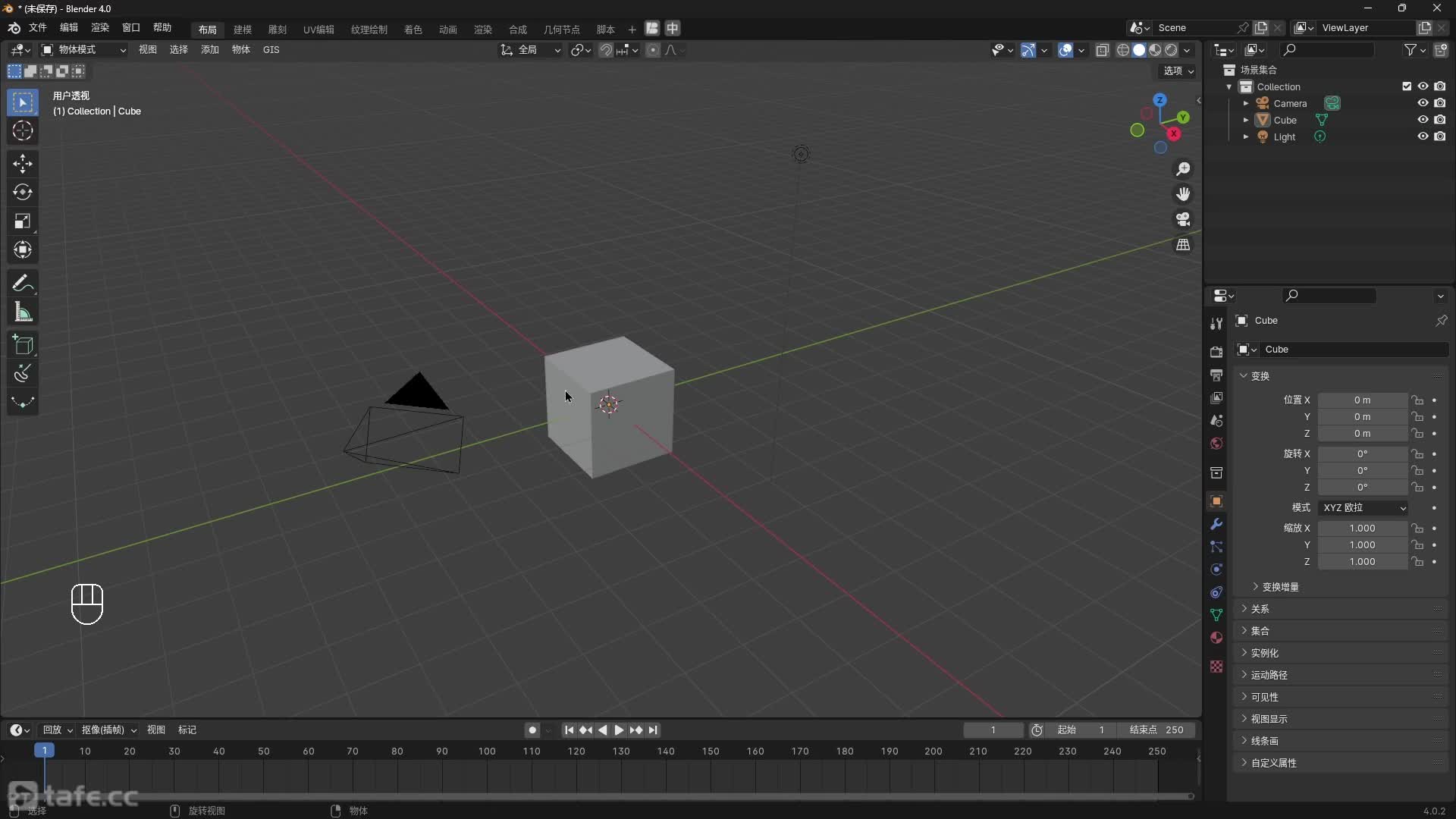1456x819 pixels.
Task: Play the animation forward
Action: pos(619,730)
